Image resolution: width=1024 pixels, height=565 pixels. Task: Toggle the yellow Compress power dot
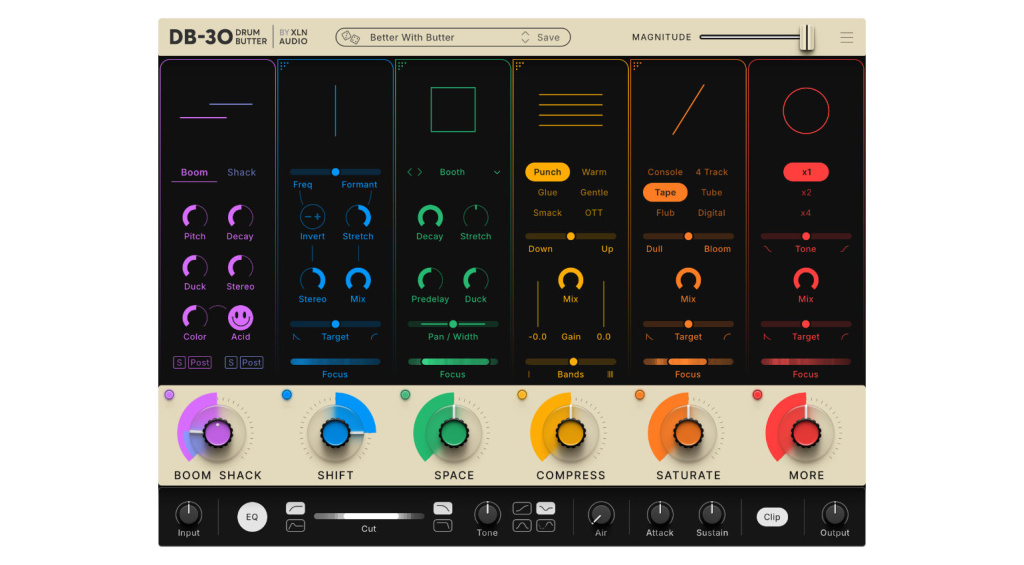(522, 395)
